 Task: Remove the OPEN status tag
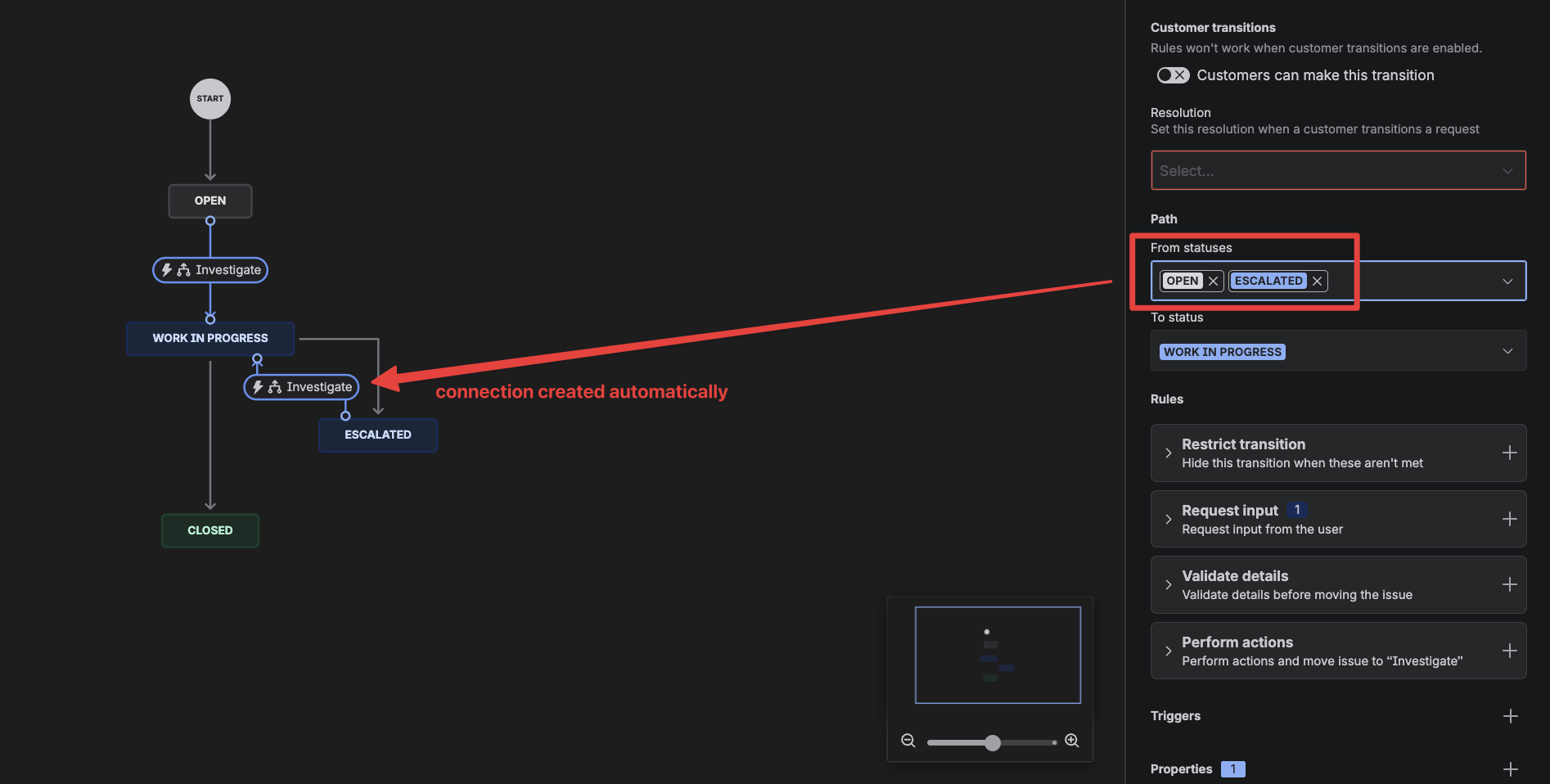tap(1213, 281)
